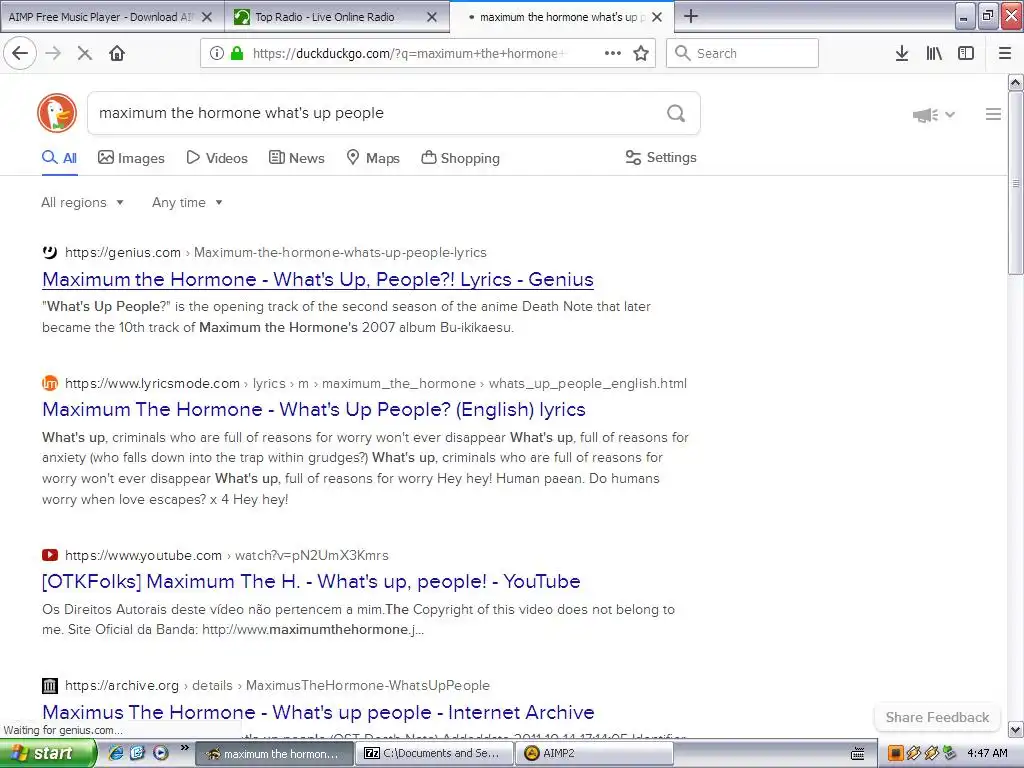
Task: View connection security padlock icon
Action: coord(237,54)
